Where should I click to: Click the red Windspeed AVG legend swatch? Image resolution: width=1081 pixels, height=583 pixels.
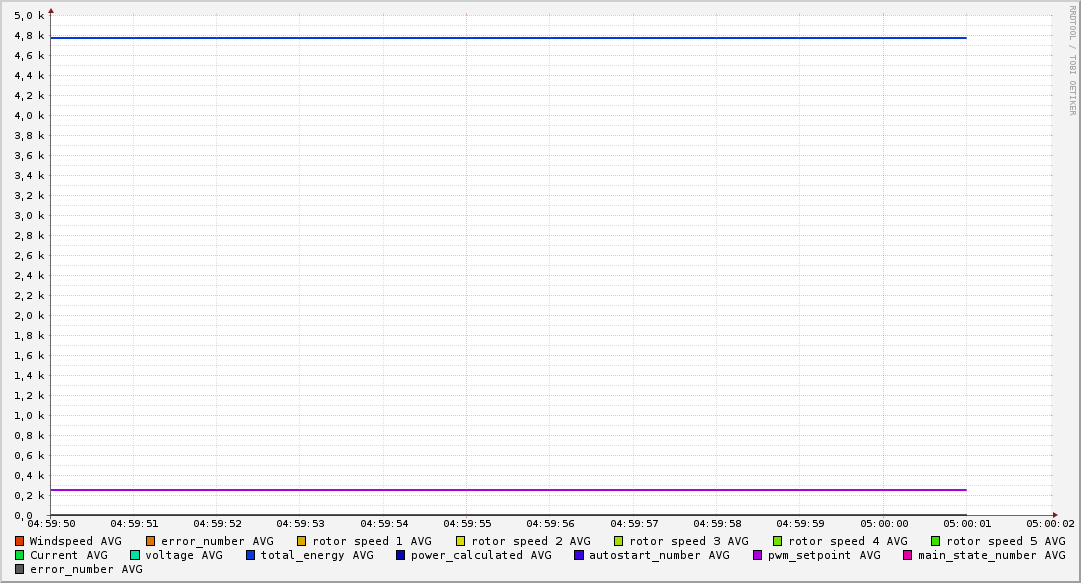point(20,541)
